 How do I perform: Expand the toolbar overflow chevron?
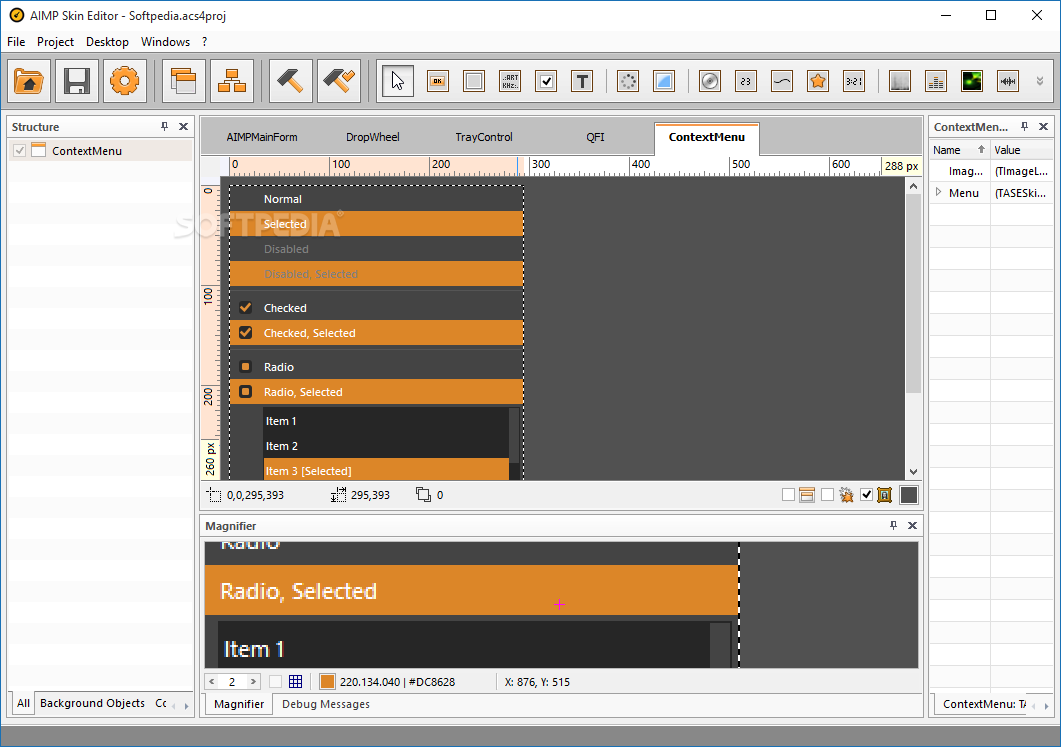click(1040, 81)
